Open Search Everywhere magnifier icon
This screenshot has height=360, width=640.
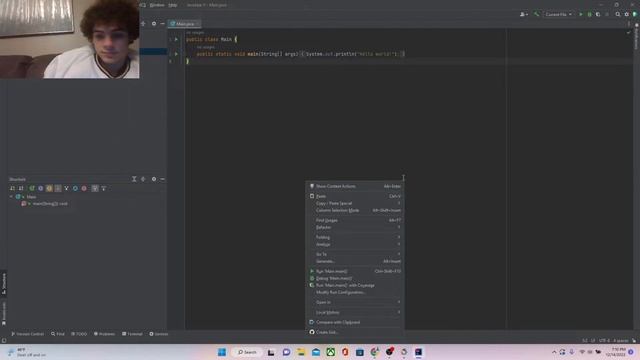[618, 14]
